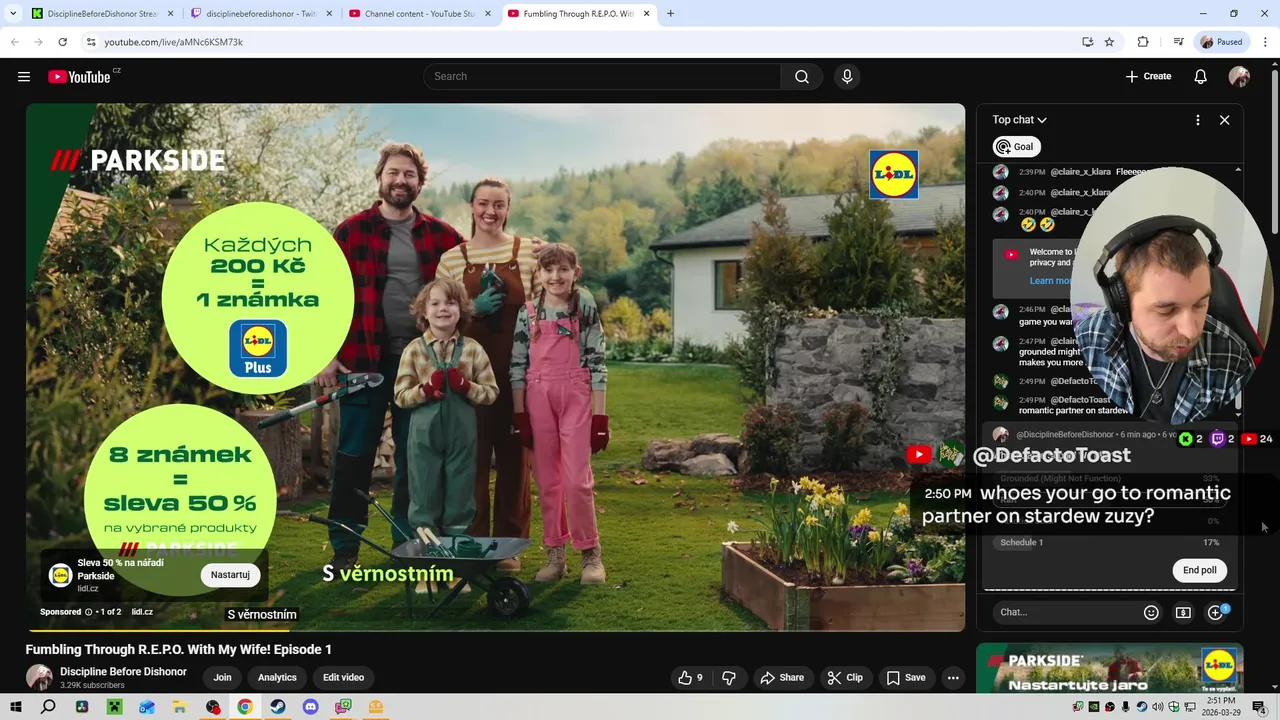Switch to Channel content YouTube Studio tab
This screenshot has height=720, width=1280.
click(x=419, y=14)
